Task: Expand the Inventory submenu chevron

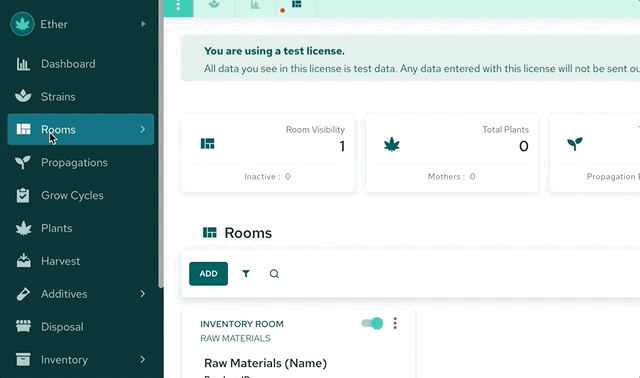Action: [x=142, y=360]
